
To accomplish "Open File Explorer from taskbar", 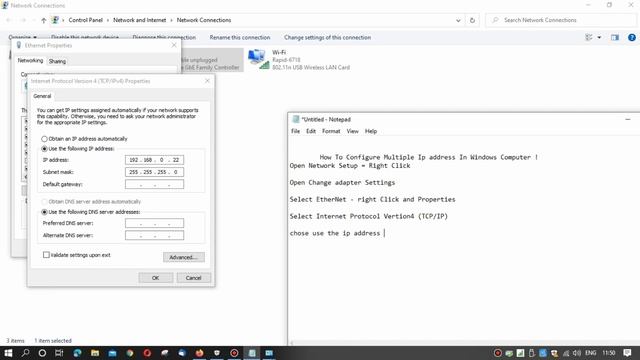I will click(x=95, y=353).
